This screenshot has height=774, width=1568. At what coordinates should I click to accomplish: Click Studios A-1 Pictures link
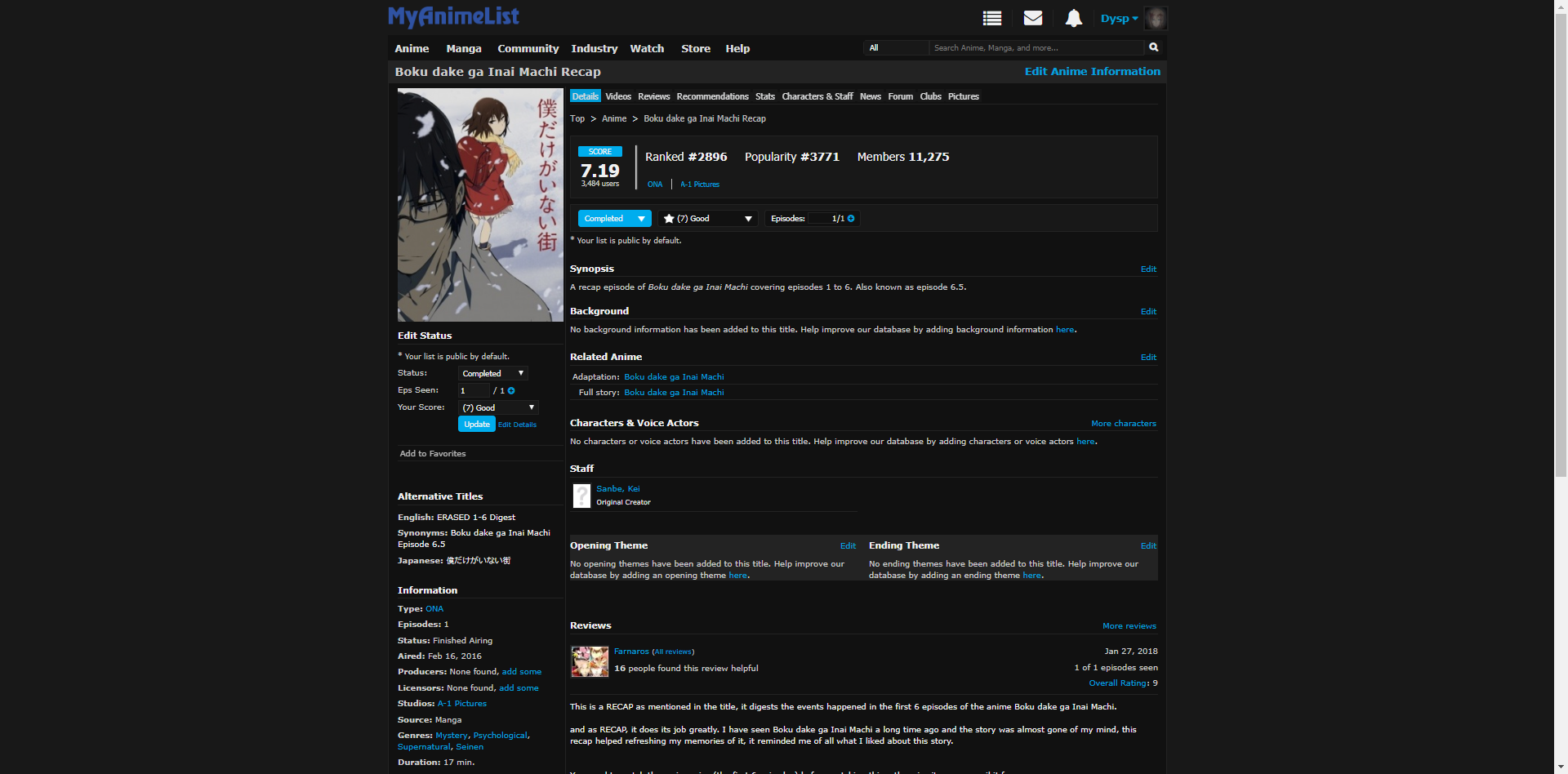pos(462,704)
